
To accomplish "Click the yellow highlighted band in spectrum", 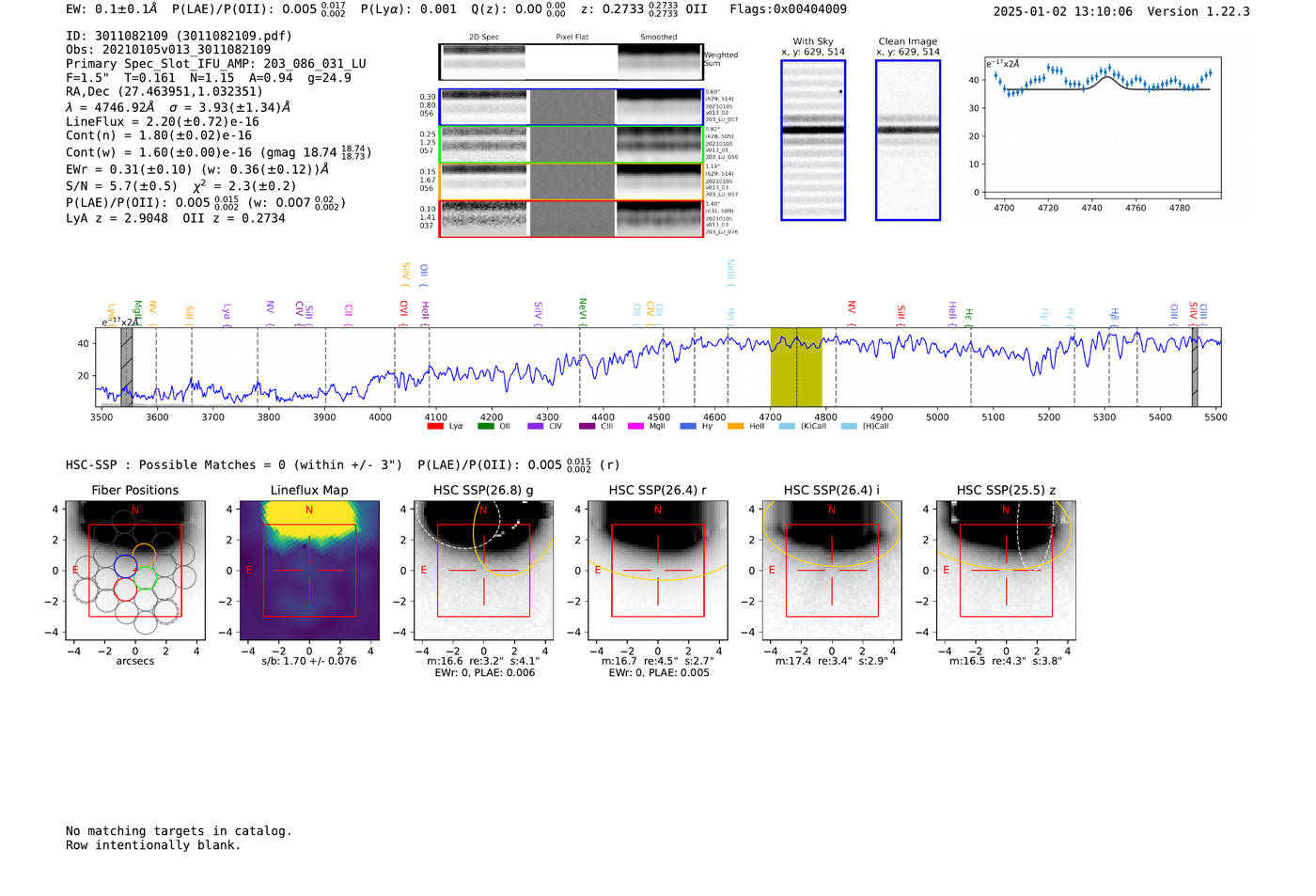I will click(x=796, y=367).
